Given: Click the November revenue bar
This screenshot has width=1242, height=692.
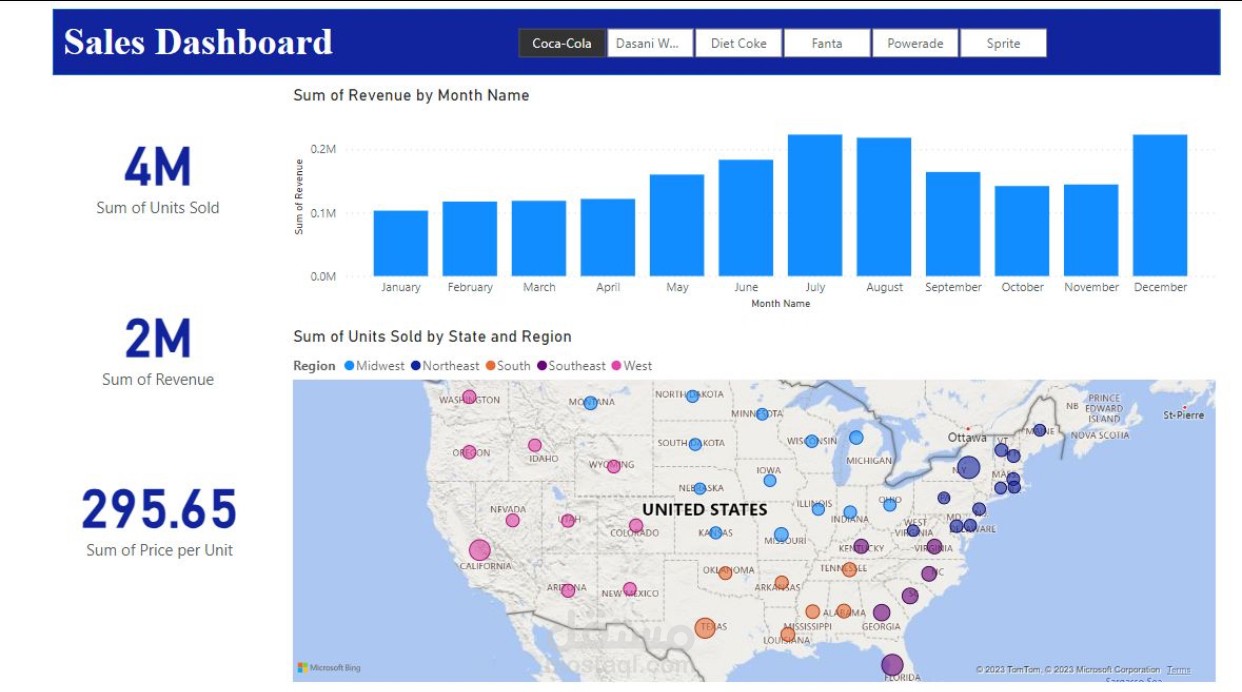Looking at the screenshot, I should pyautogui.click(x=1091, y=230).
